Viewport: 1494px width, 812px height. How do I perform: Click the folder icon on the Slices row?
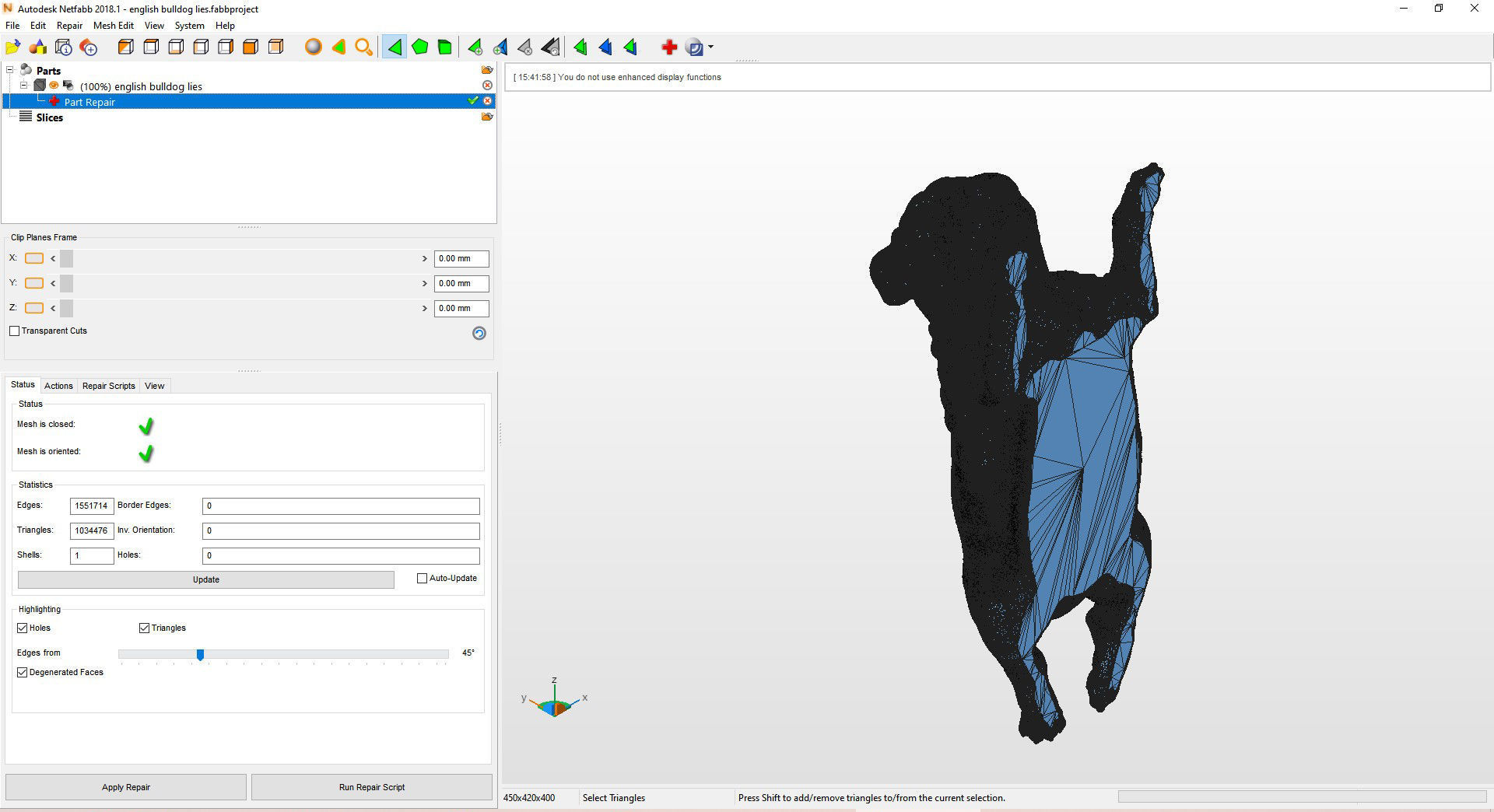487,117
